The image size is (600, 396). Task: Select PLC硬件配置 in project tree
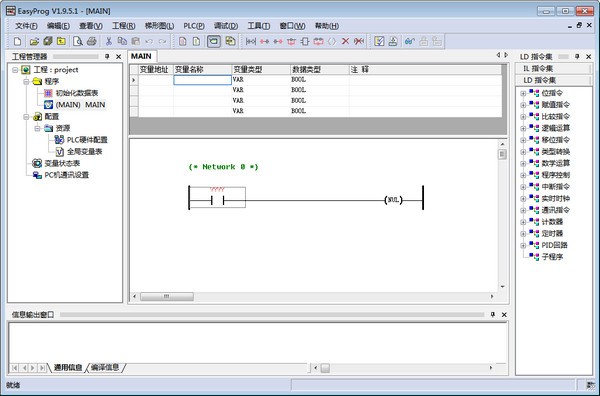(x=87, y=140)
